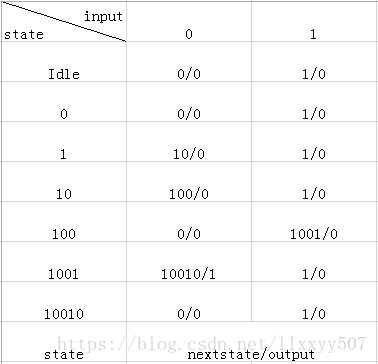378x364 pixels.
Task: Select the 10/0 cell in state 1 row
Action: click(x=189, y=142)
